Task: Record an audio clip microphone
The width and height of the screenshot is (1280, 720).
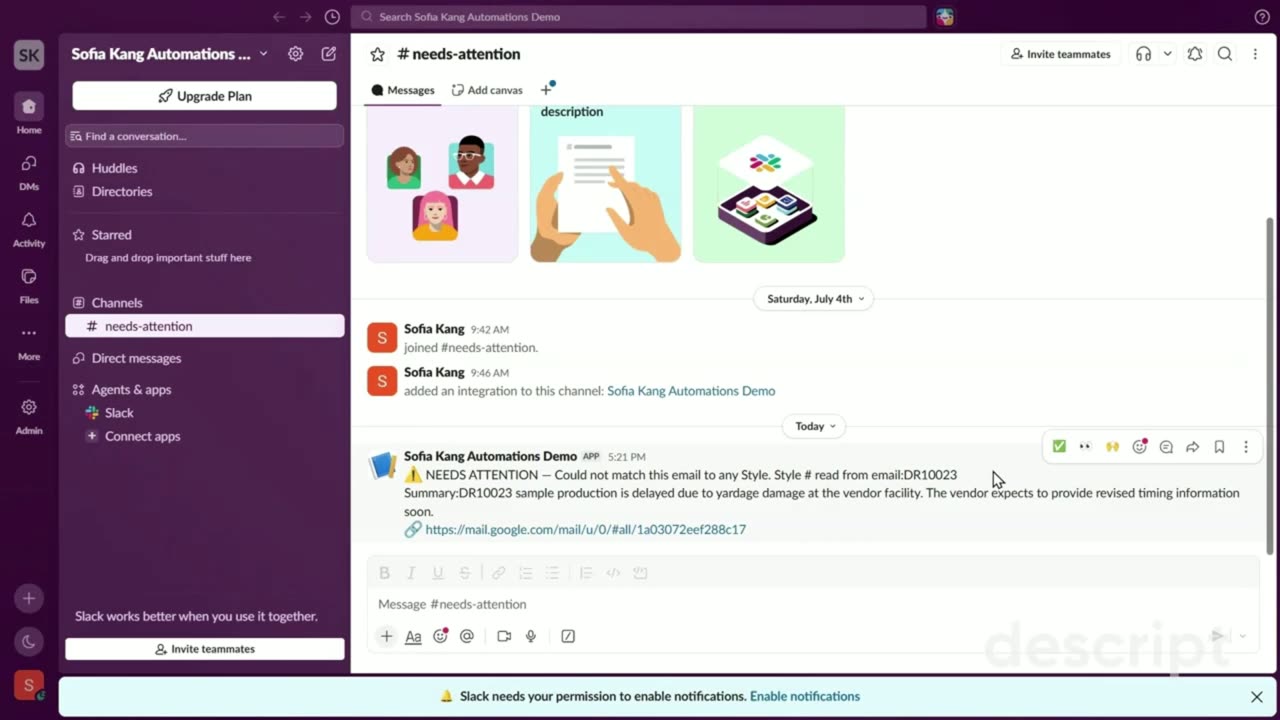Action: 531,636
